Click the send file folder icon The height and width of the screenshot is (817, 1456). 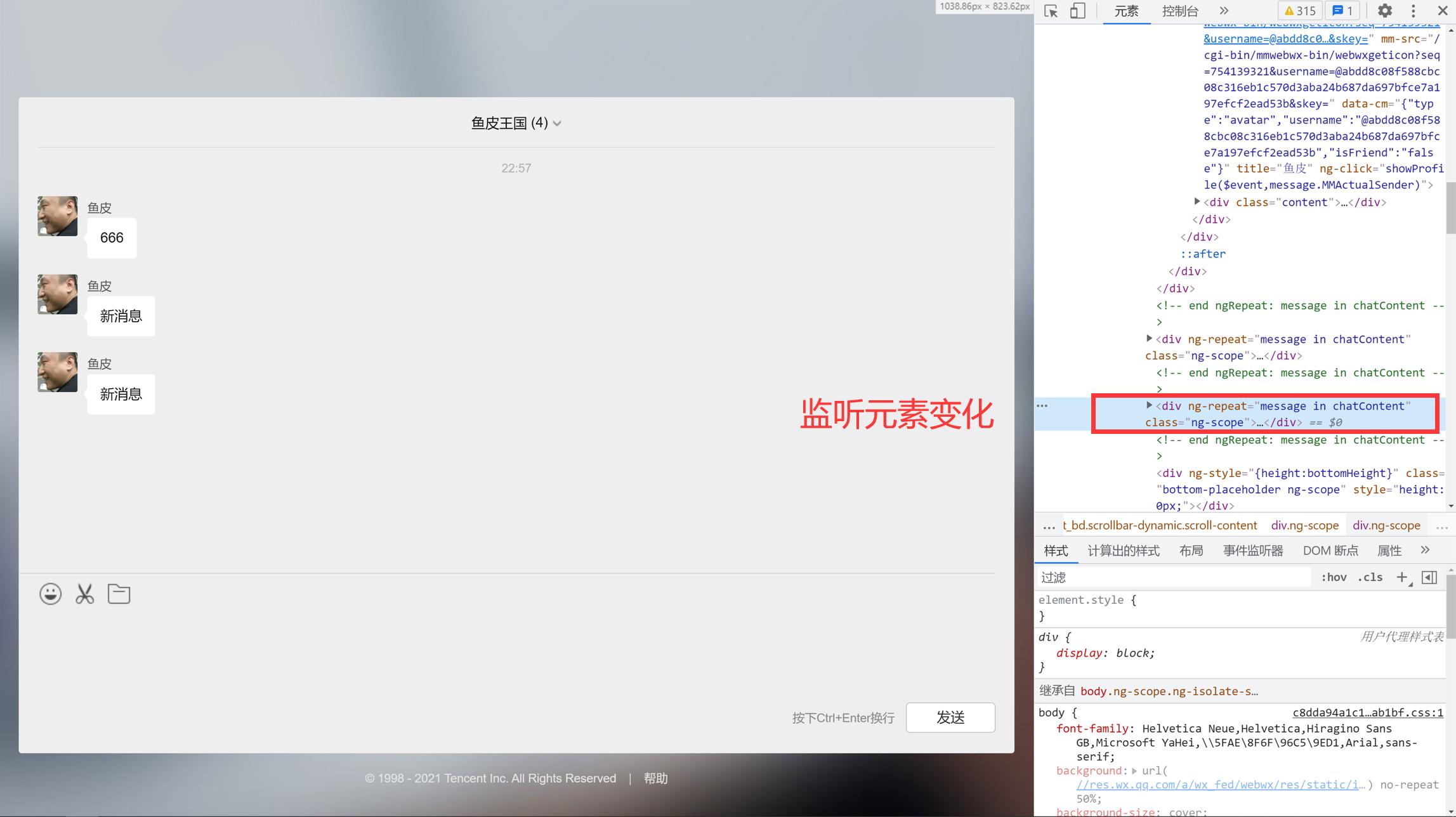[x=119, y=594]
